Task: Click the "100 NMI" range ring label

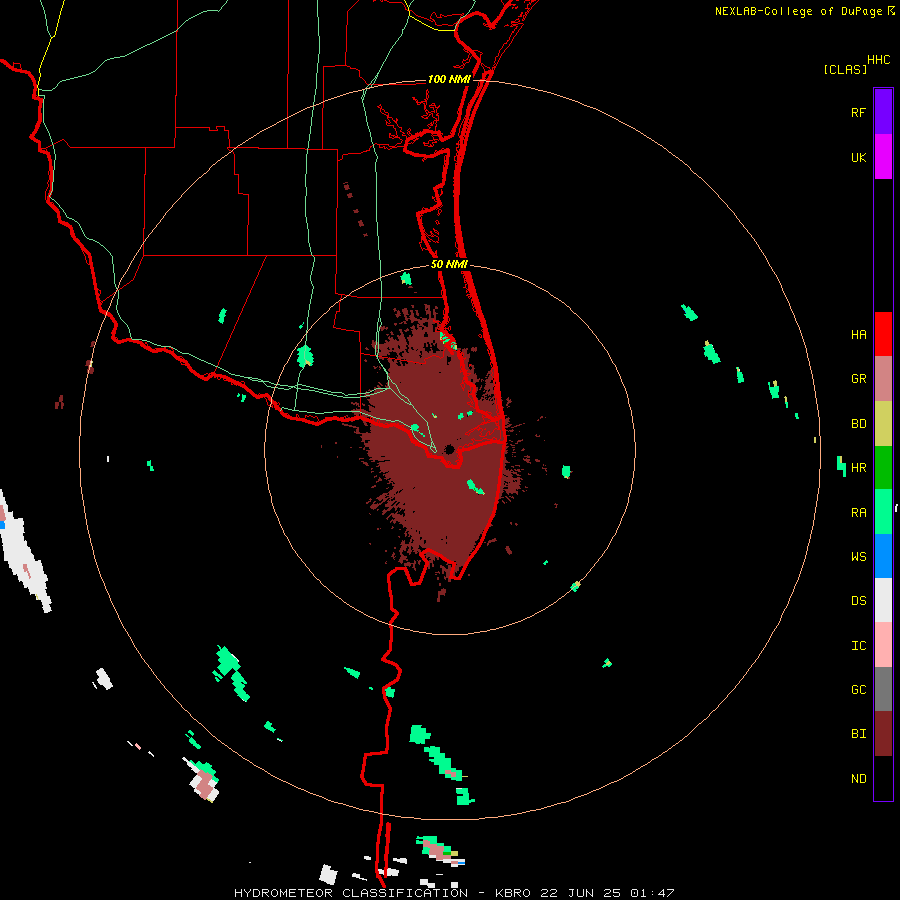Action: (449, 79)
